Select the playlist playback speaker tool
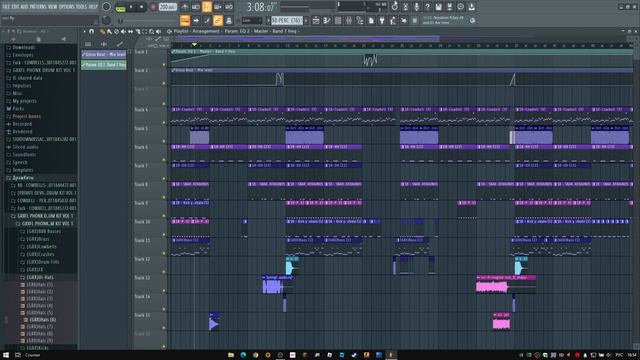The width and height of the screenshot is (640, 360). click(158, 31)
